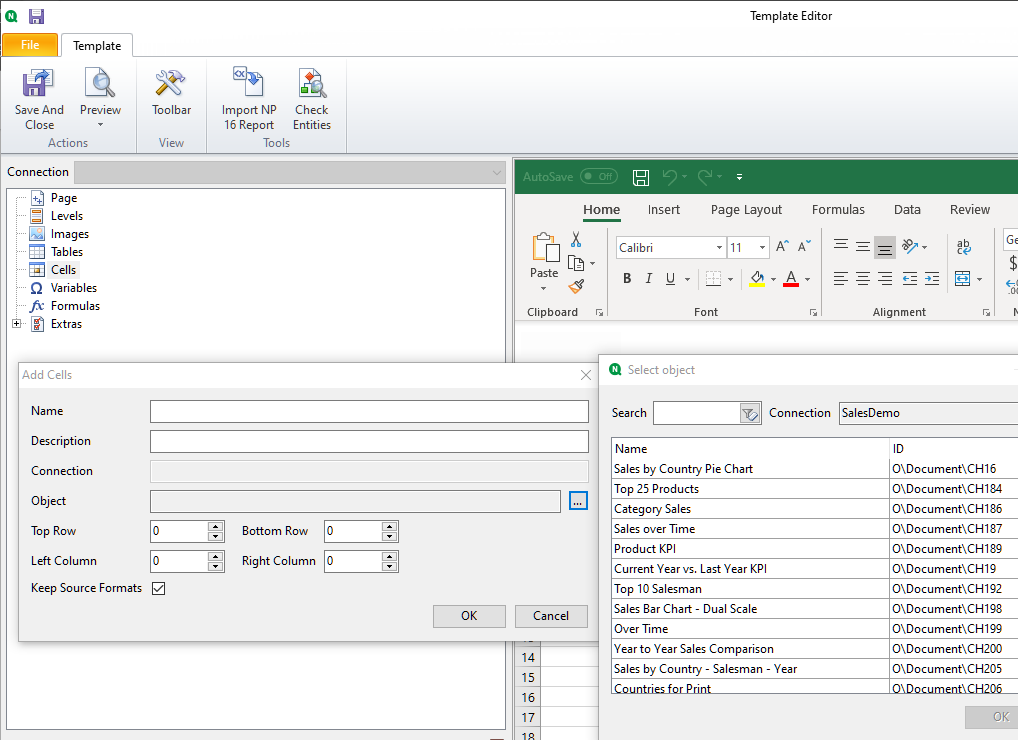This screenshot has height=740, width=1018.
Task: Cancel the Add Cells dialog
Action: pyautogui.click(x=551, y=616)
